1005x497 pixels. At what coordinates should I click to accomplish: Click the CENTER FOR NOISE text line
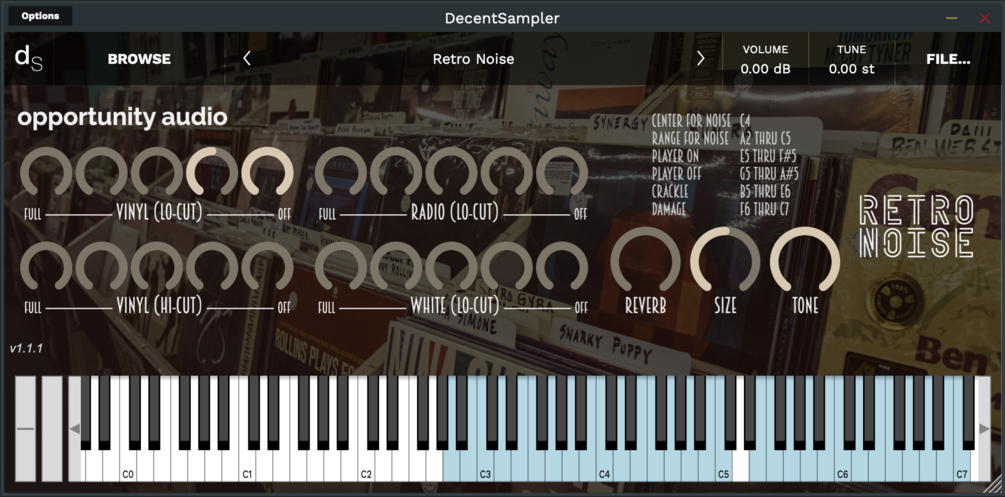701,121
